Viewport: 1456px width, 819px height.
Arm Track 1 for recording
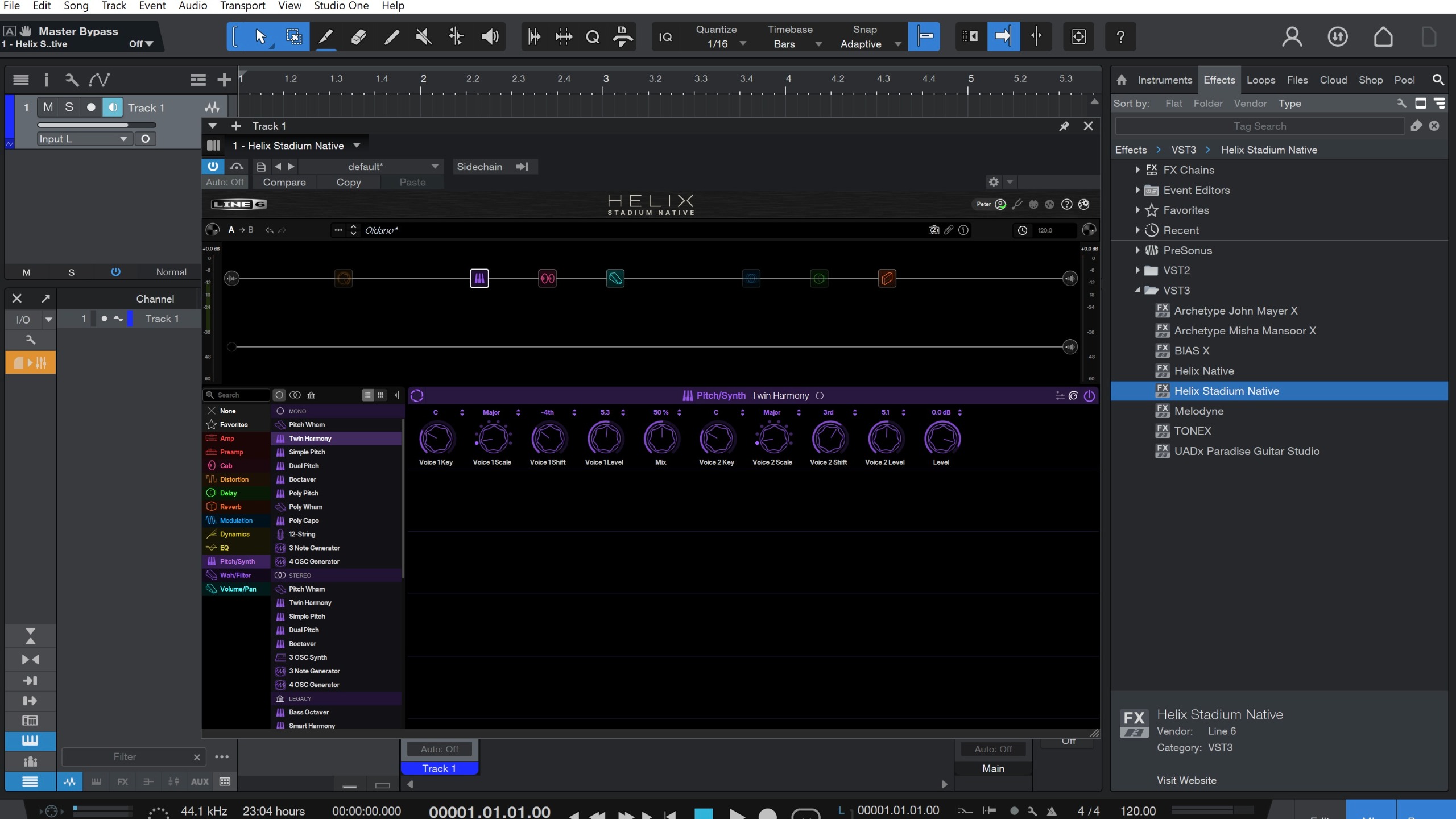91,107
